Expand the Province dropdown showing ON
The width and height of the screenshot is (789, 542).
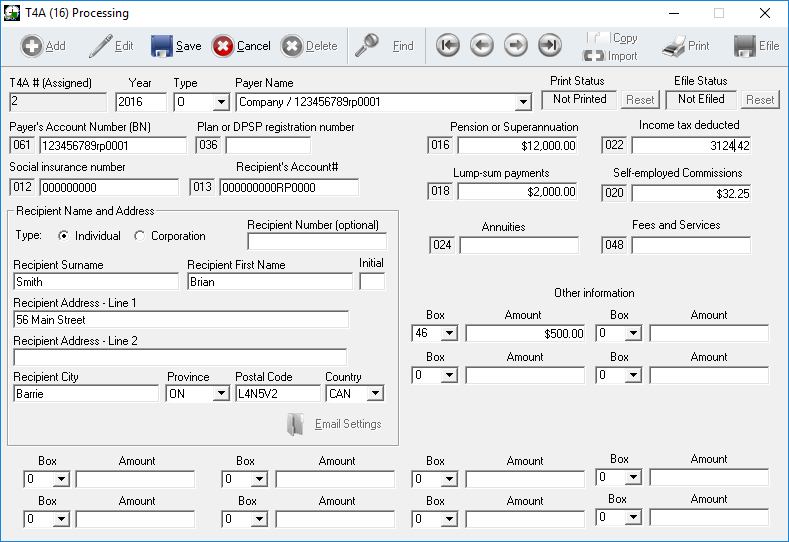click(x=221, y=394)
